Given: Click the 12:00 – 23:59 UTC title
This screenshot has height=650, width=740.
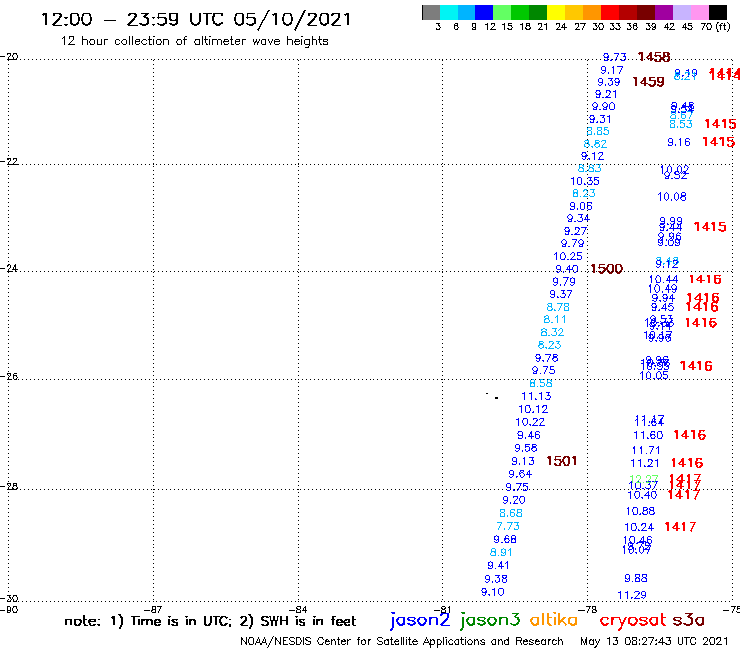Looking at the screenshot, I should pyautogui.click(x=196, y=19).
